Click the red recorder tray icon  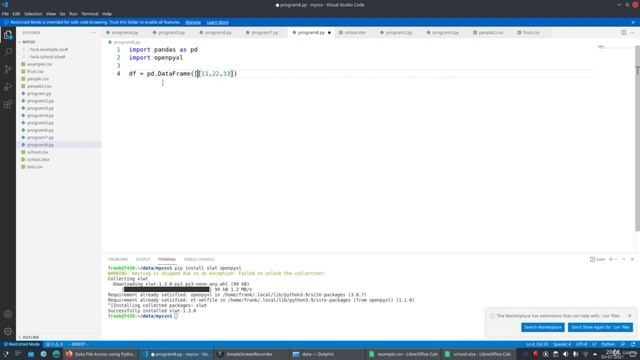click(536, 354)
